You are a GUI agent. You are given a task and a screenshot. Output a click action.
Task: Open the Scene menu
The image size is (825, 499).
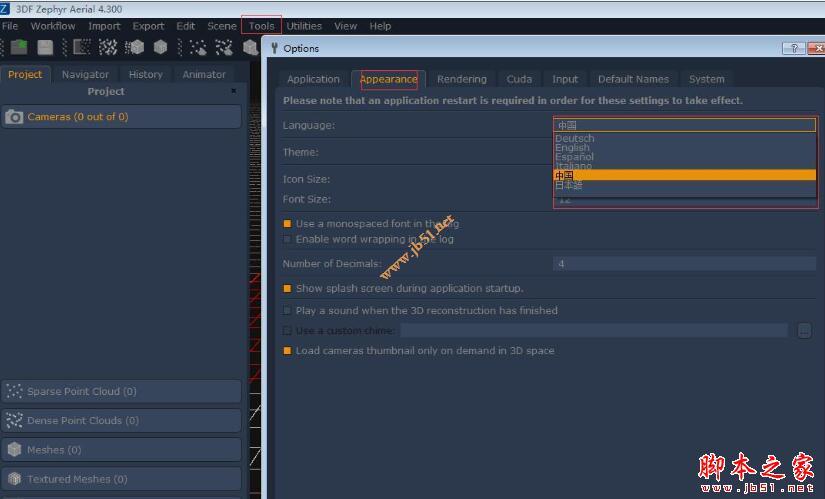click(222, 26)
